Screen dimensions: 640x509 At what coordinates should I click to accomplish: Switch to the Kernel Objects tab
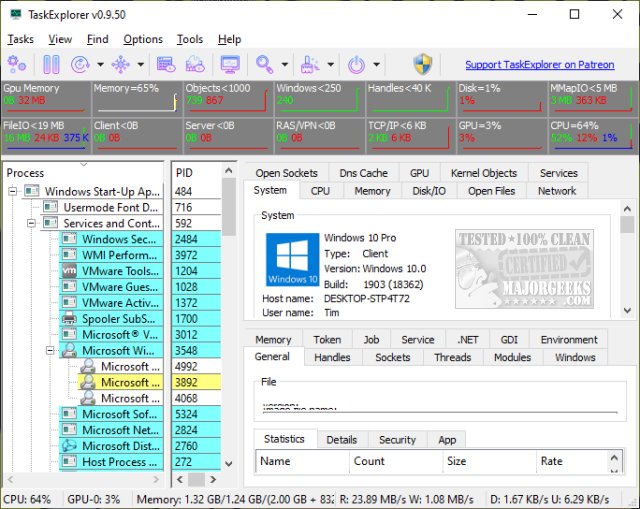484,173
